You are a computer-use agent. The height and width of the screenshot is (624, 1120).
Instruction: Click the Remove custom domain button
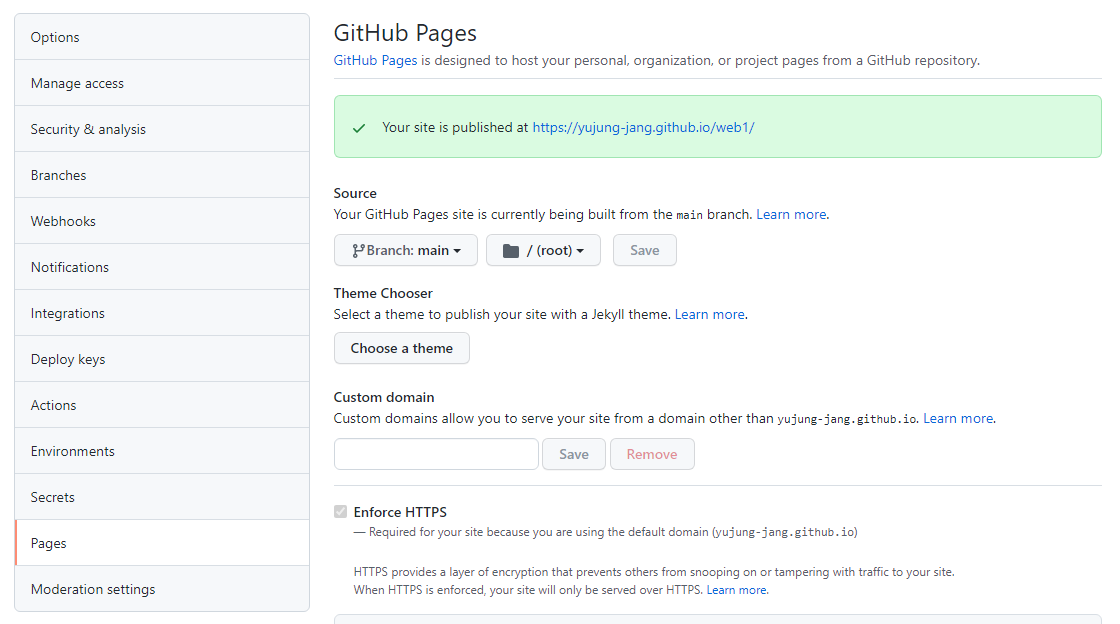[x=652, y=454]
